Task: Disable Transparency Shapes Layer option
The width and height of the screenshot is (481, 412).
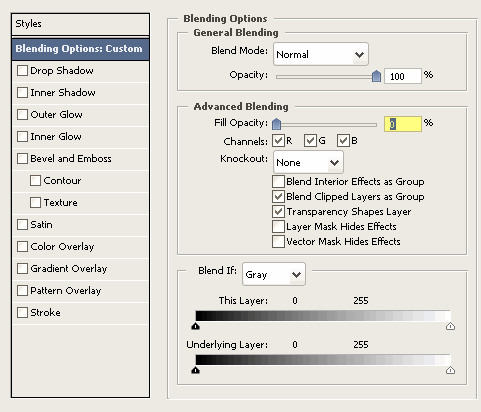Action: (x=278, y=212)
